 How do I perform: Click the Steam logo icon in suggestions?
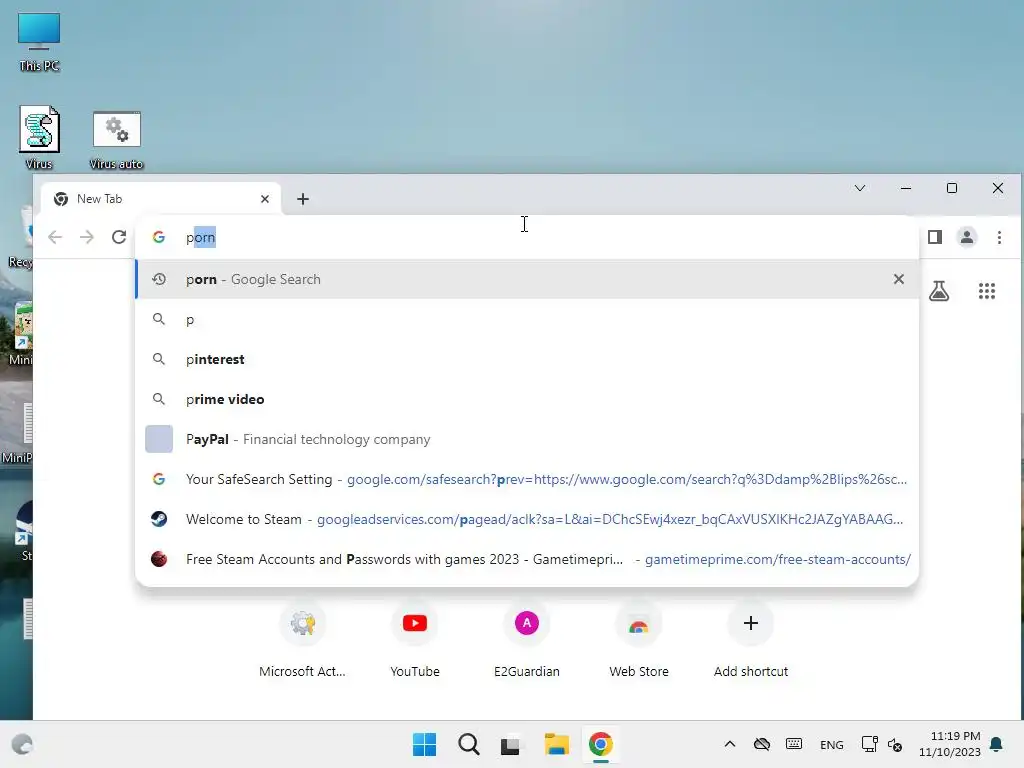(x=159, y=519)
